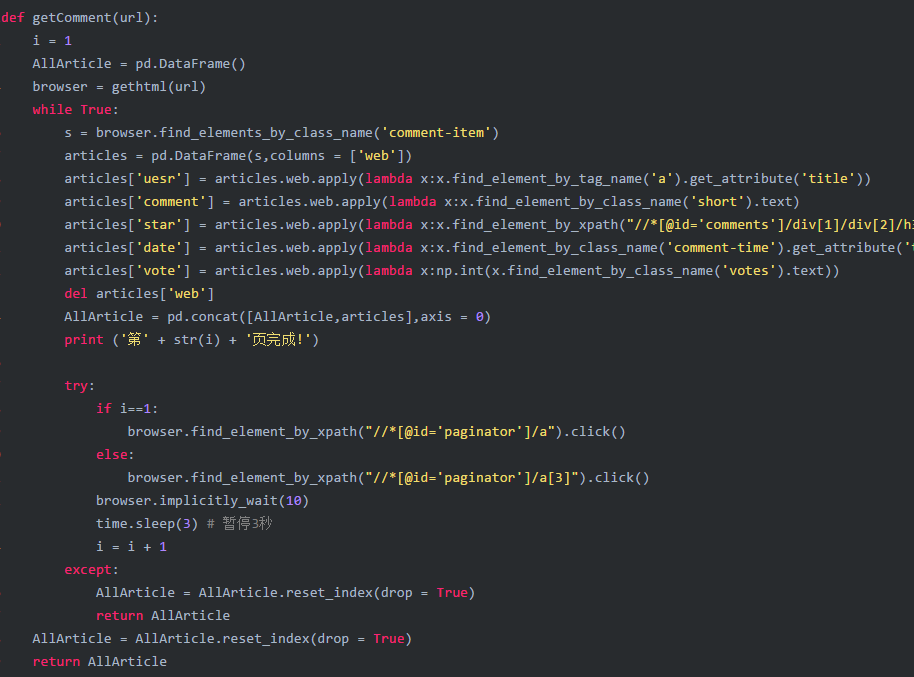
Task: Click the 'pd.DataFrame()' call on the AllArticle line
Action: coord(190,64)
